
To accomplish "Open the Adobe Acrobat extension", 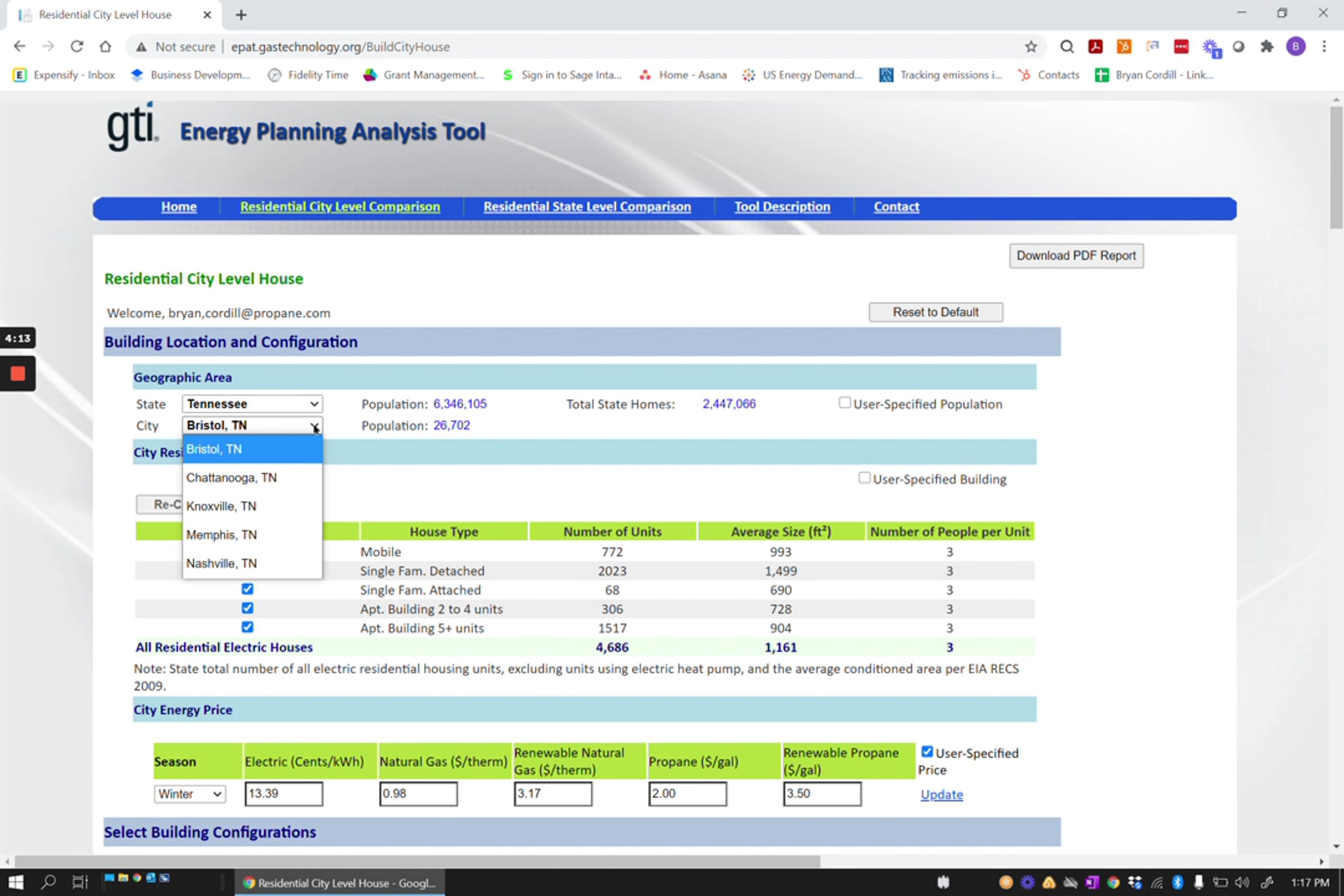I will (x=1095, y=46).
